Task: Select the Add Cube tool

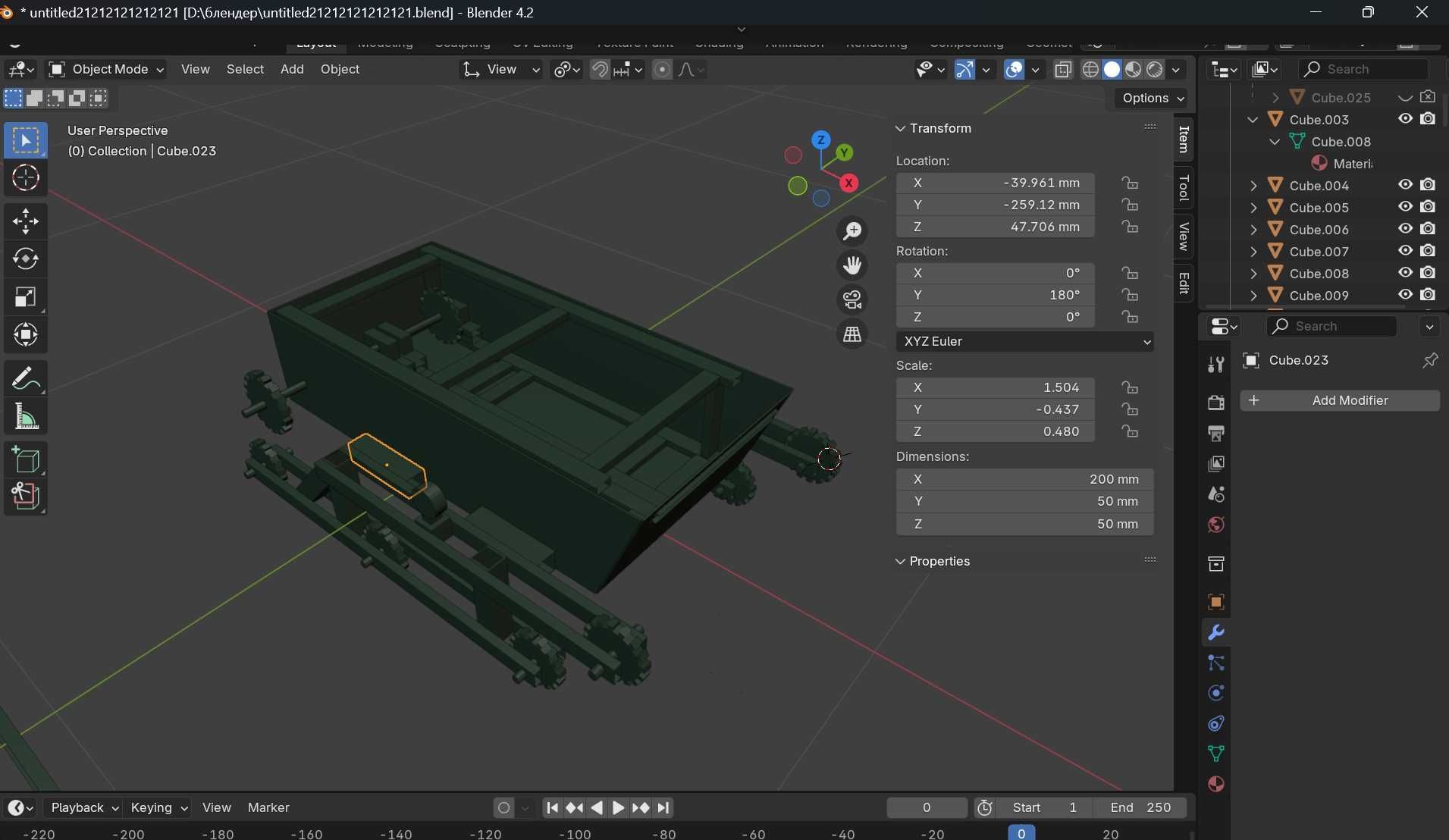Action: [x=26, y=460]
